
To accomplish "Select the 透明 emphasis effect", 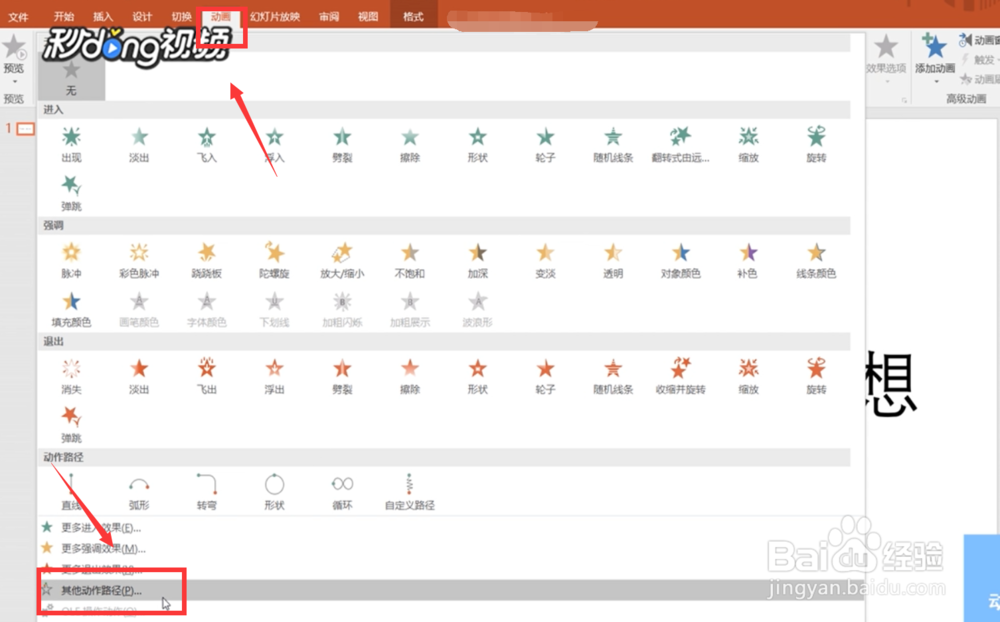I will (613, 261).
